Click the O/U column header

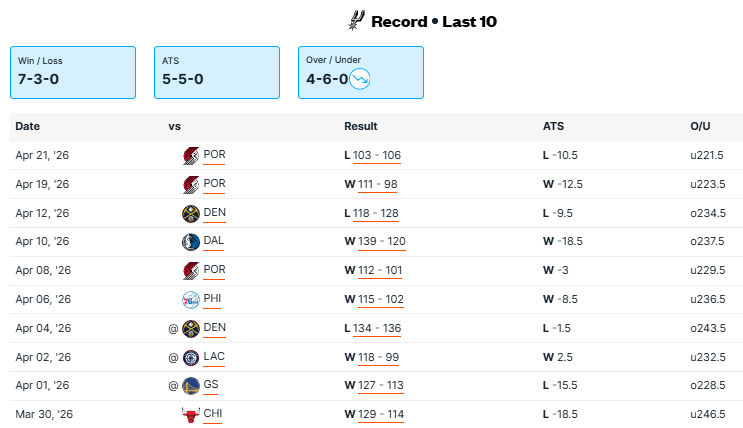[x=700, y=127]
